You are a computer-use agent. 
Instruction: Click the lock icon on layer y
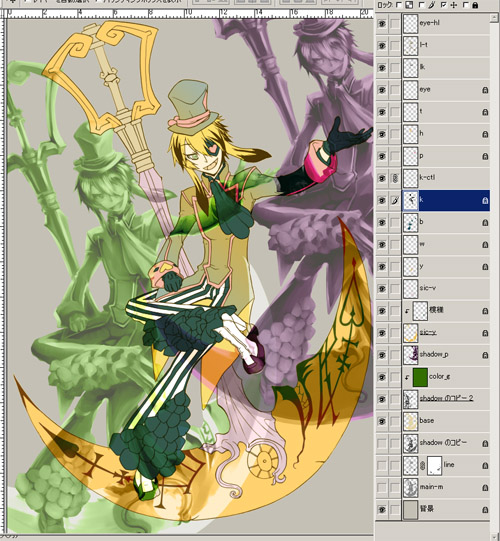click(x=485, y=267)
